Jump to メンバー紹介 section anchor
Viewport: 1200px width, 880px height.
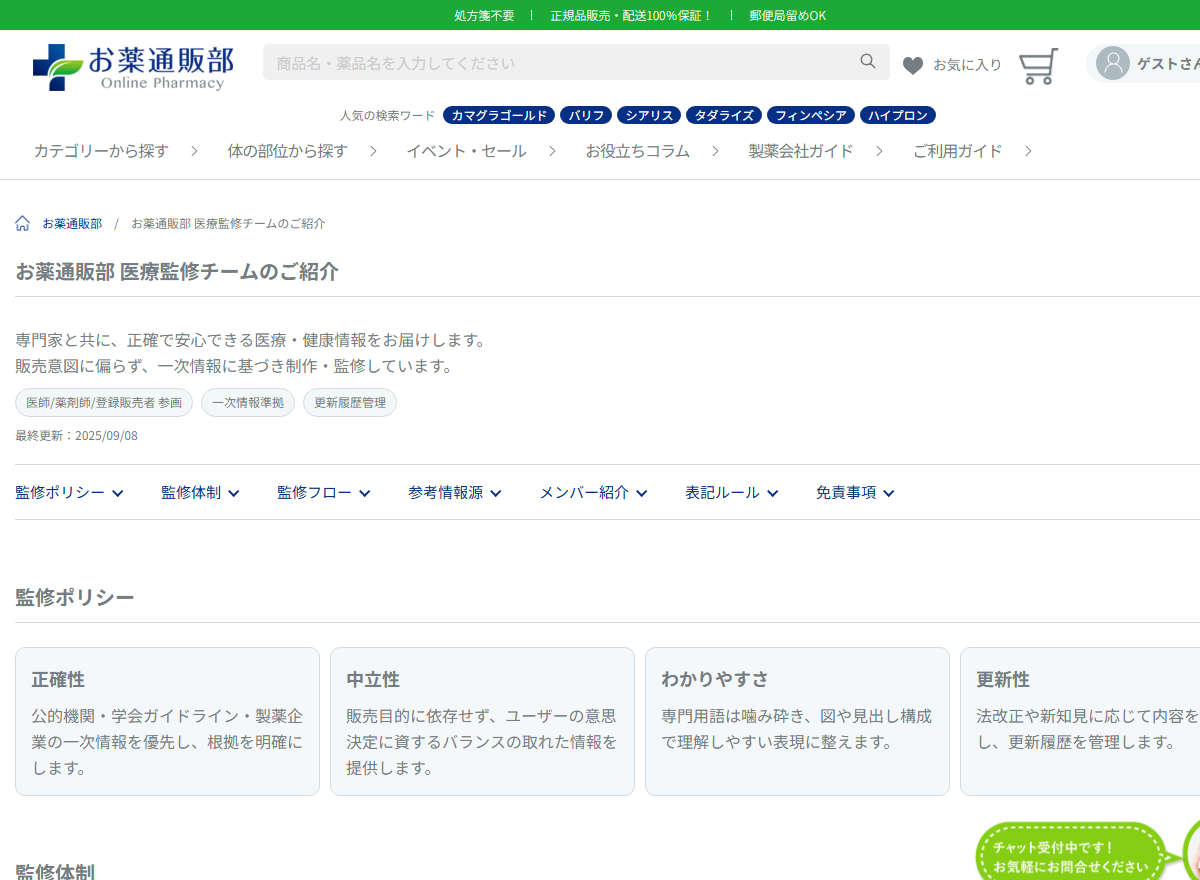pyautogui.click(x=593, y=492)
